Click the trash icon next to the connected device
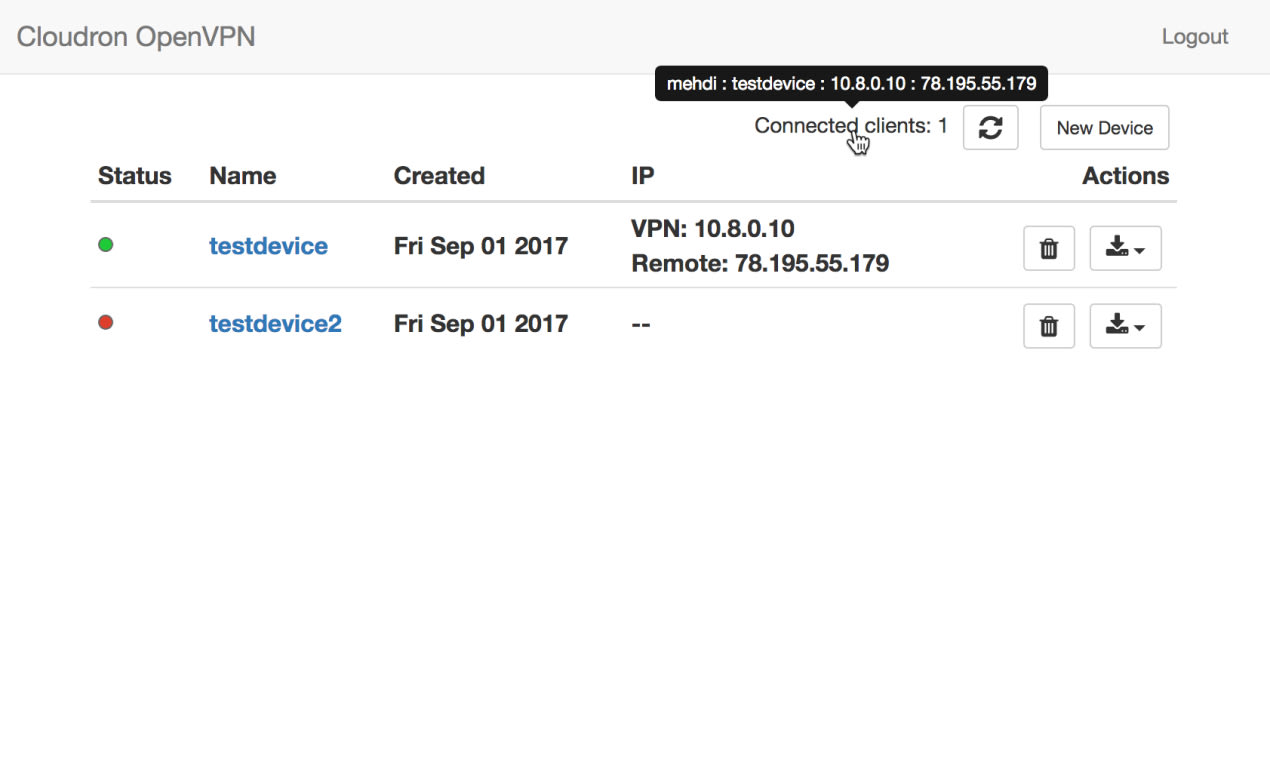Viewport: 1270px width, 760px height. click(1048, 247)
